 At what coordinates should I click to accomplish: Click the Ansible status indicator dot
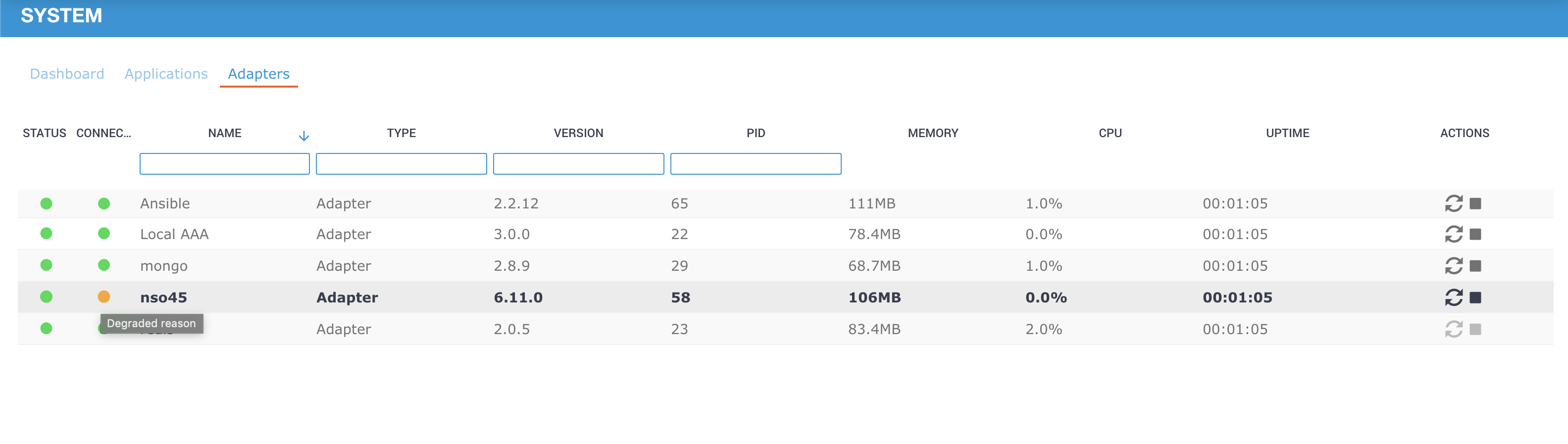[x=46, y=203]
